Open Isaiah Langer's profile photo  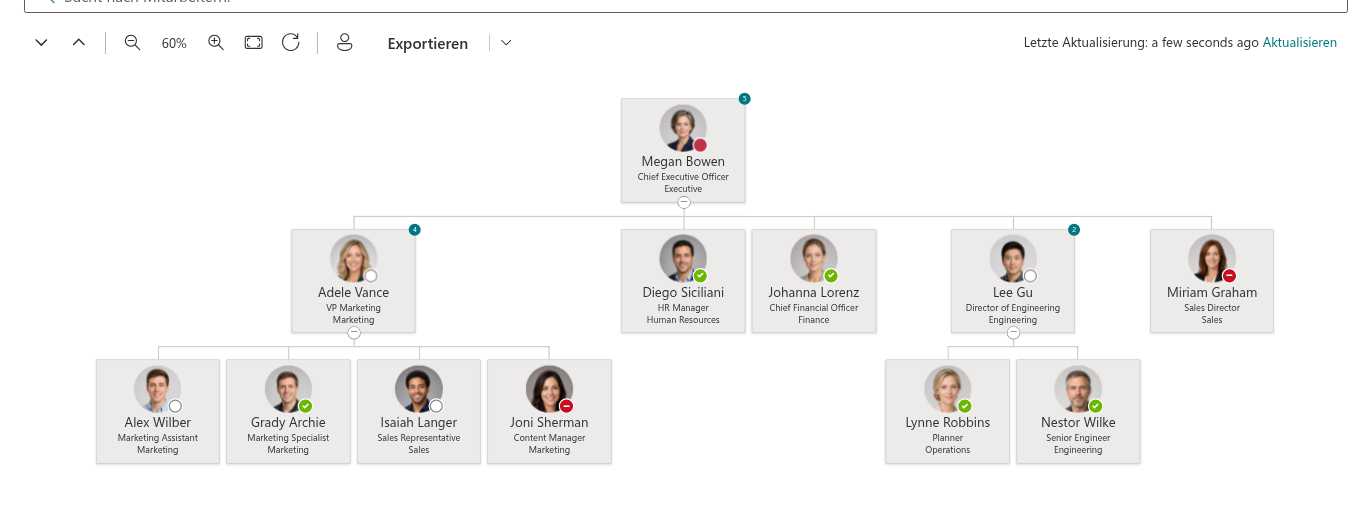[419, 389]
